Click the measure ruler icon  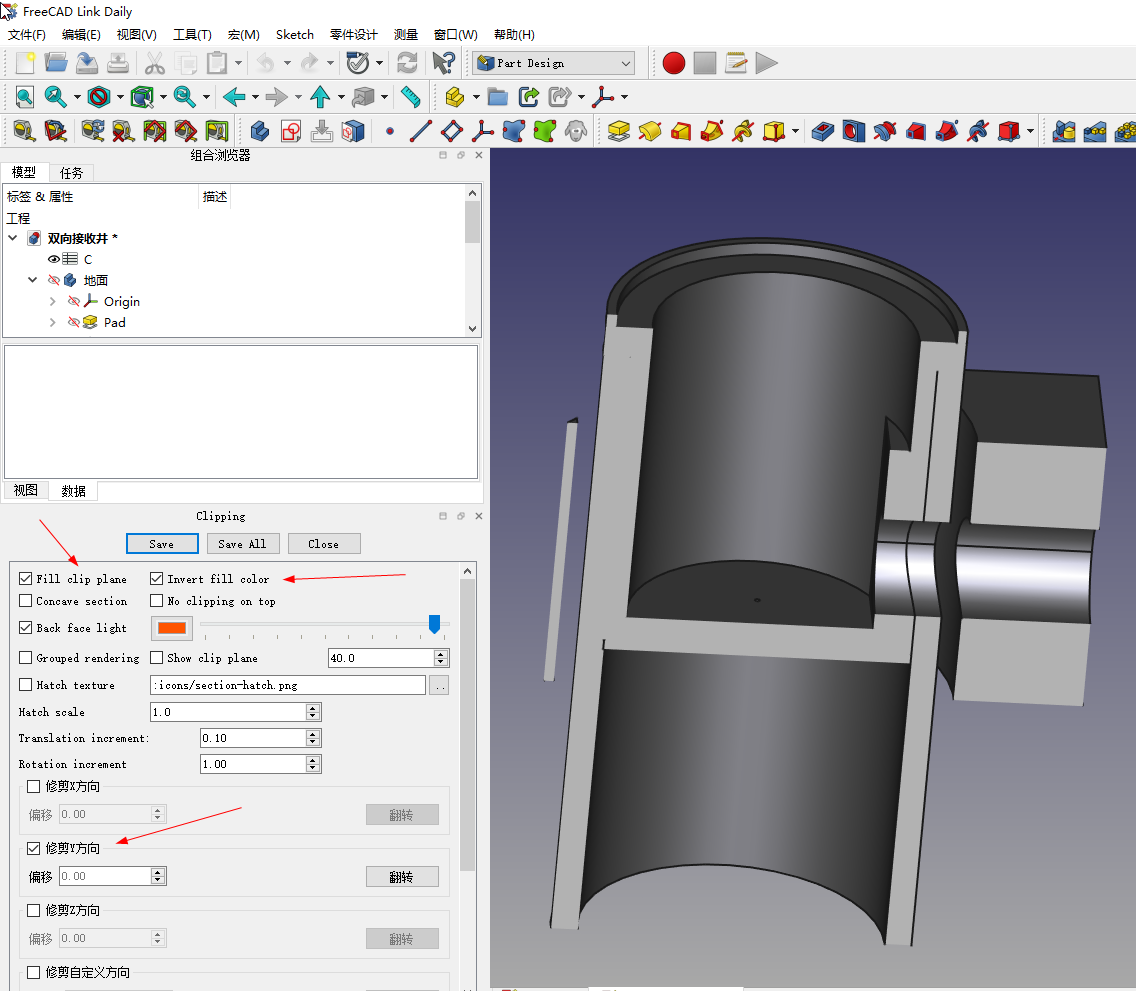click(x=410, y=97)
